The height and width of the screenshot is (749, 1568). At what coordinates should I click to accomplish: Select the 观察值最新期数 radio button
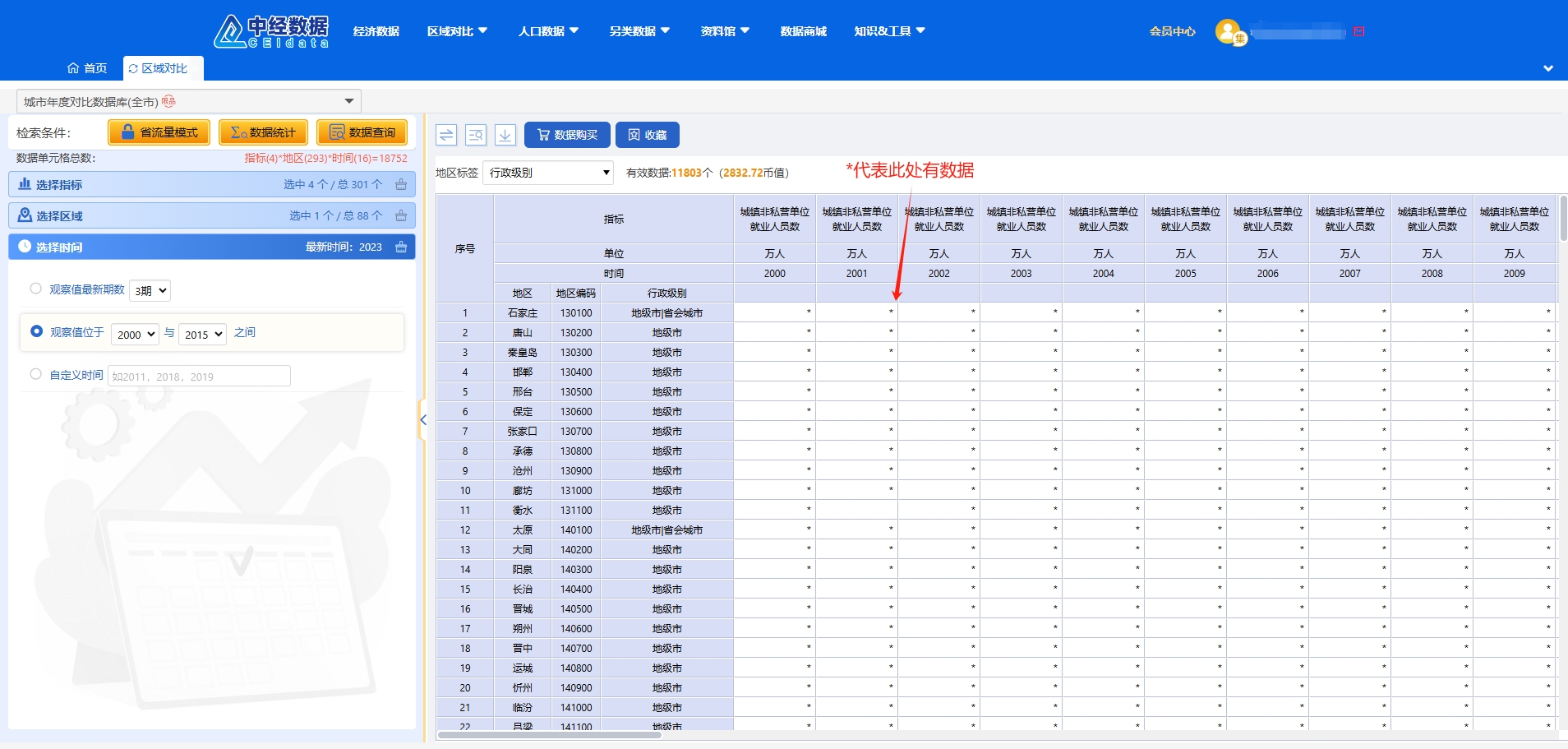(36, 289)
